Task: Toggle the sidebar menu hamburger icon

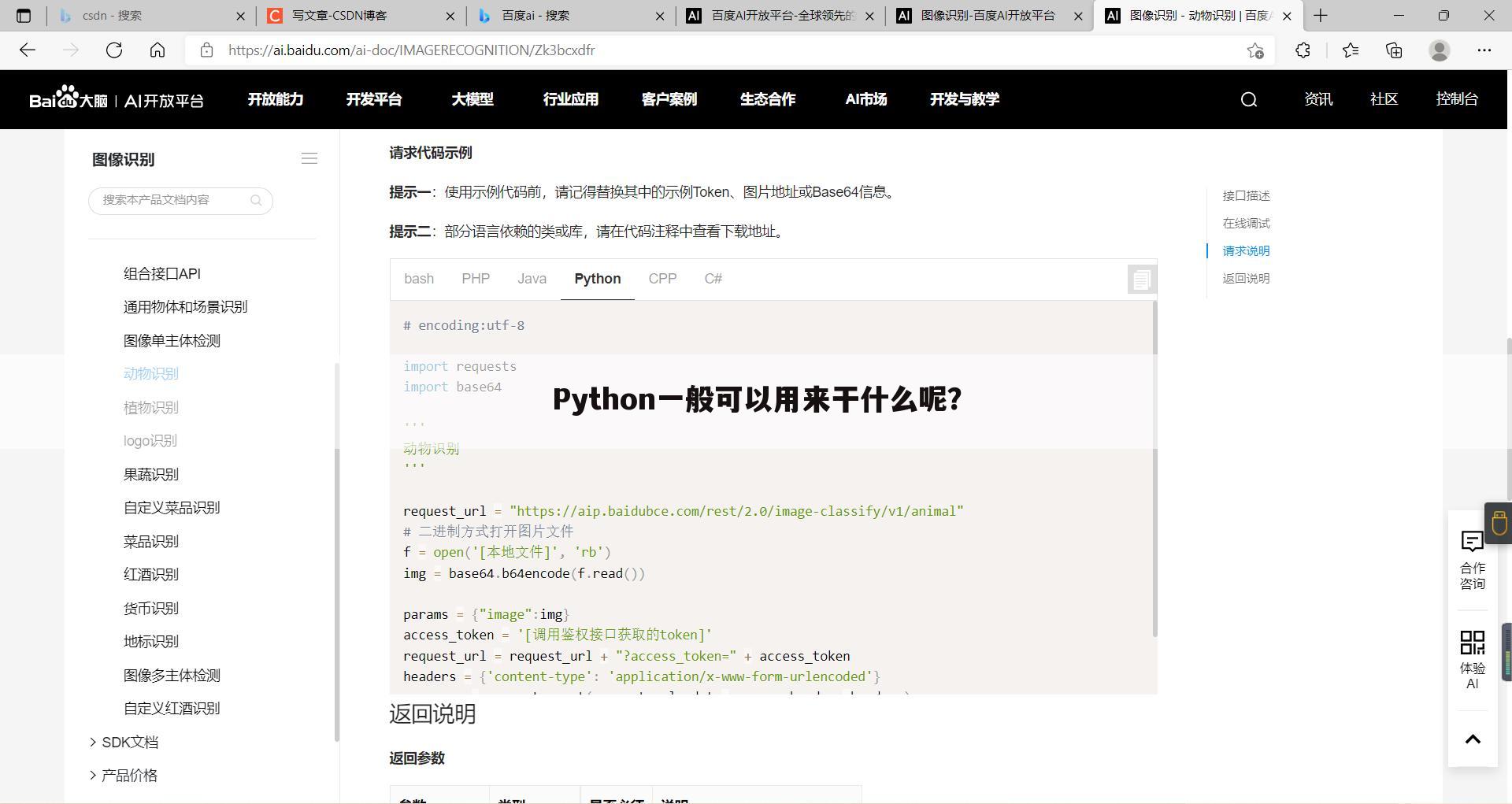Action: tap(309, 159)
